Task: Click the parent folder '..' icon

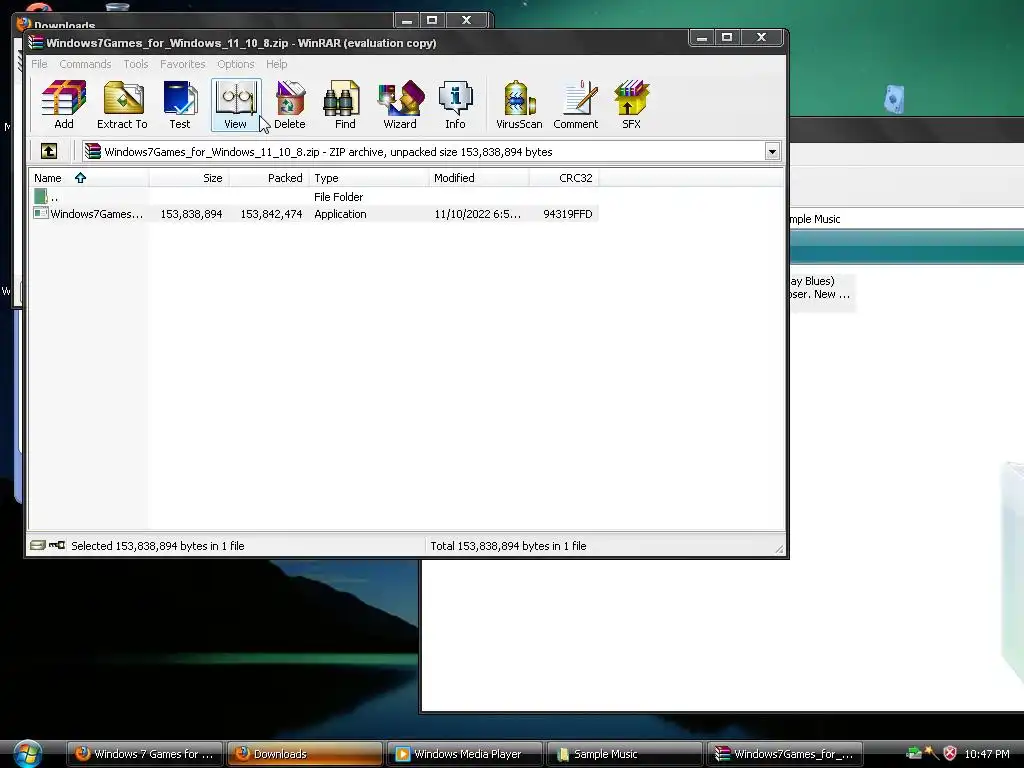Action: 40,196
